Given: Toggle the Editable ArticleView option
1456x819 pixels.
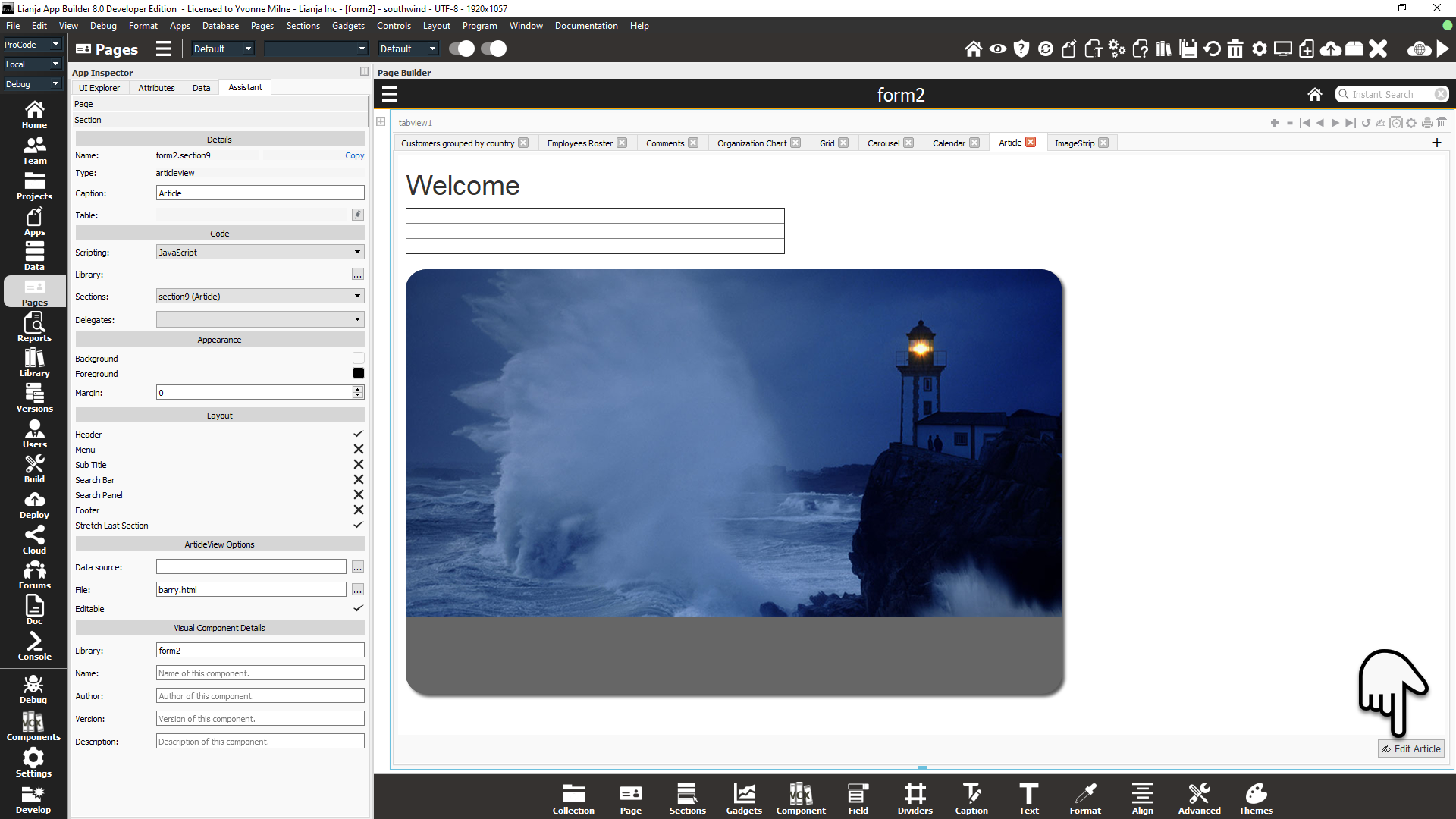Looking at the screenshot, I should coord(358,609).
